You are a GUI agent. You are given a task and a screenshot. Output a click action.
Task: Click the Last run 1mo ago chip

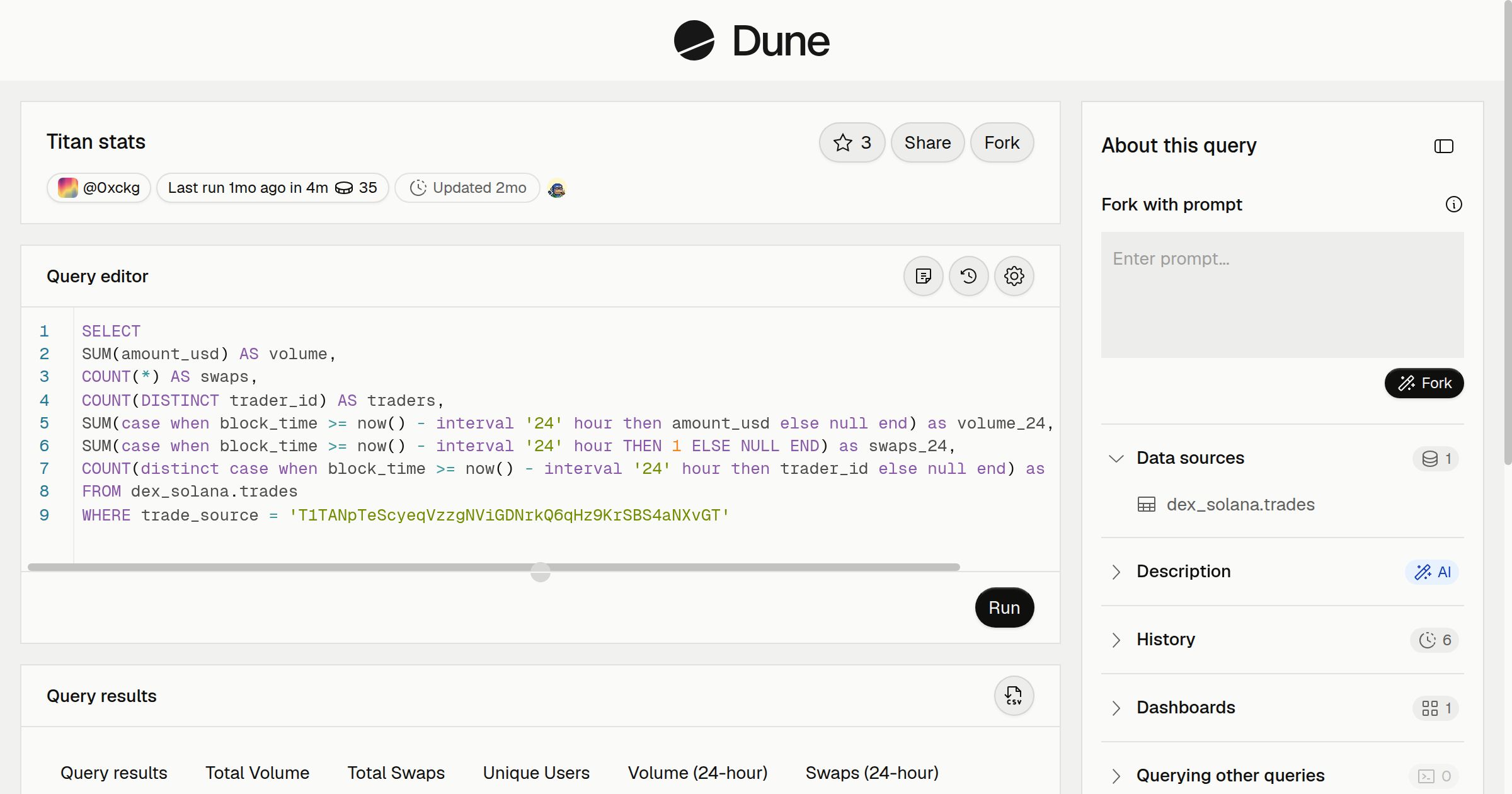[x=272, y=188]
